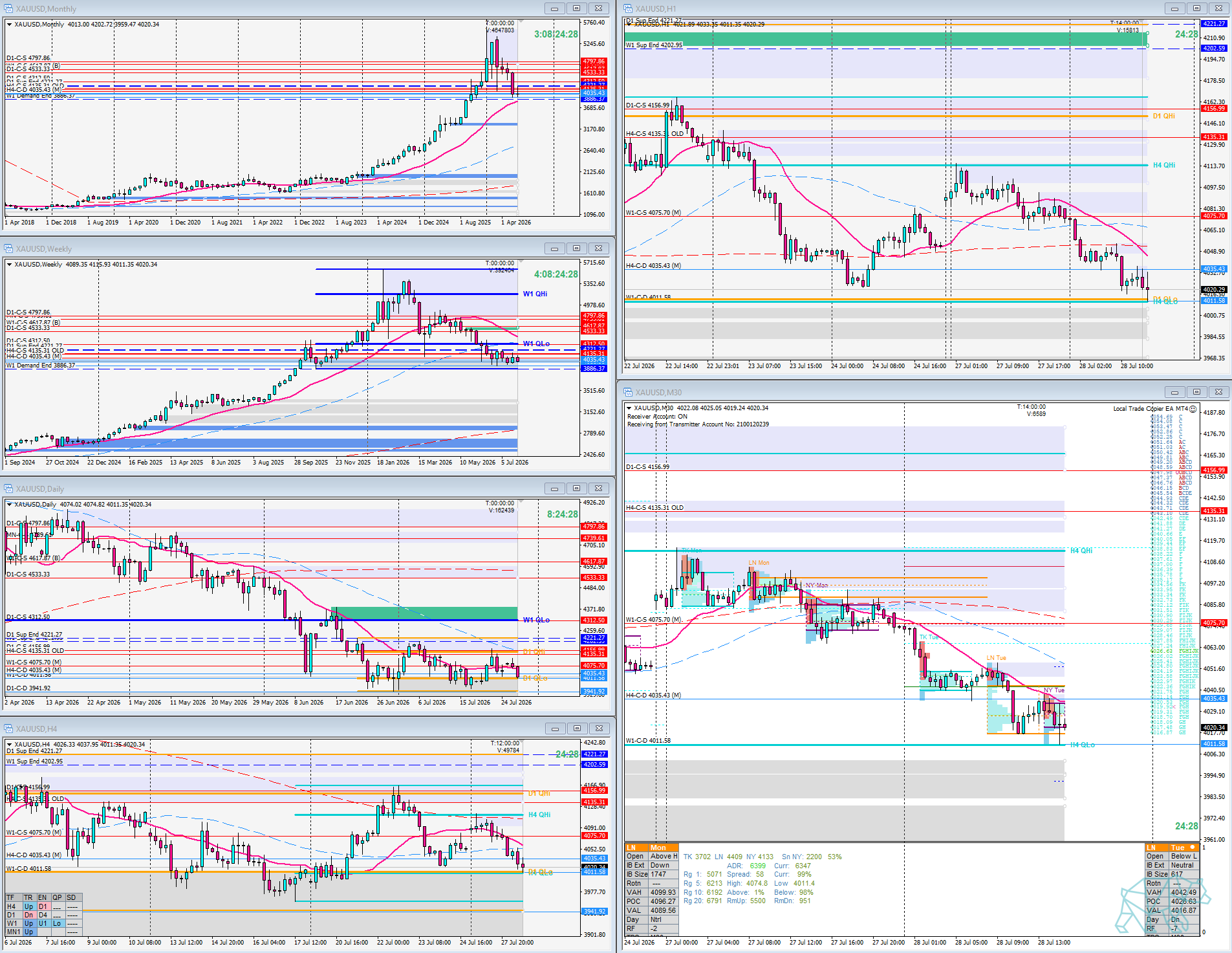Click the chart icon in XAUUSD,M30 title bar
Image resolution: width=1232 pixels, height=953 pixels.
(629, 392)
